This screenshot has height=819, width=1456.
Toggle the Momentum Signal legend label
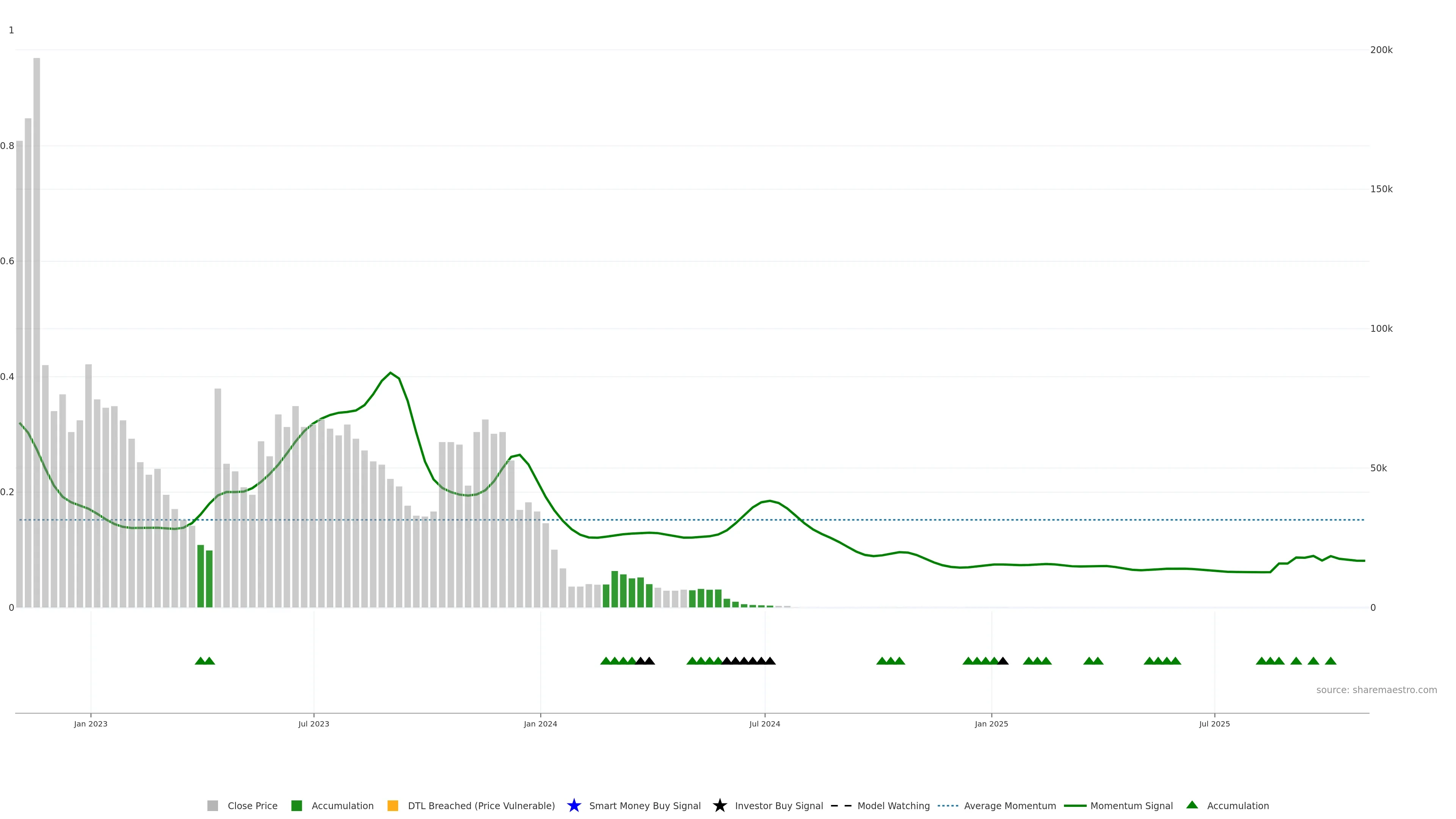[1131, 805]
